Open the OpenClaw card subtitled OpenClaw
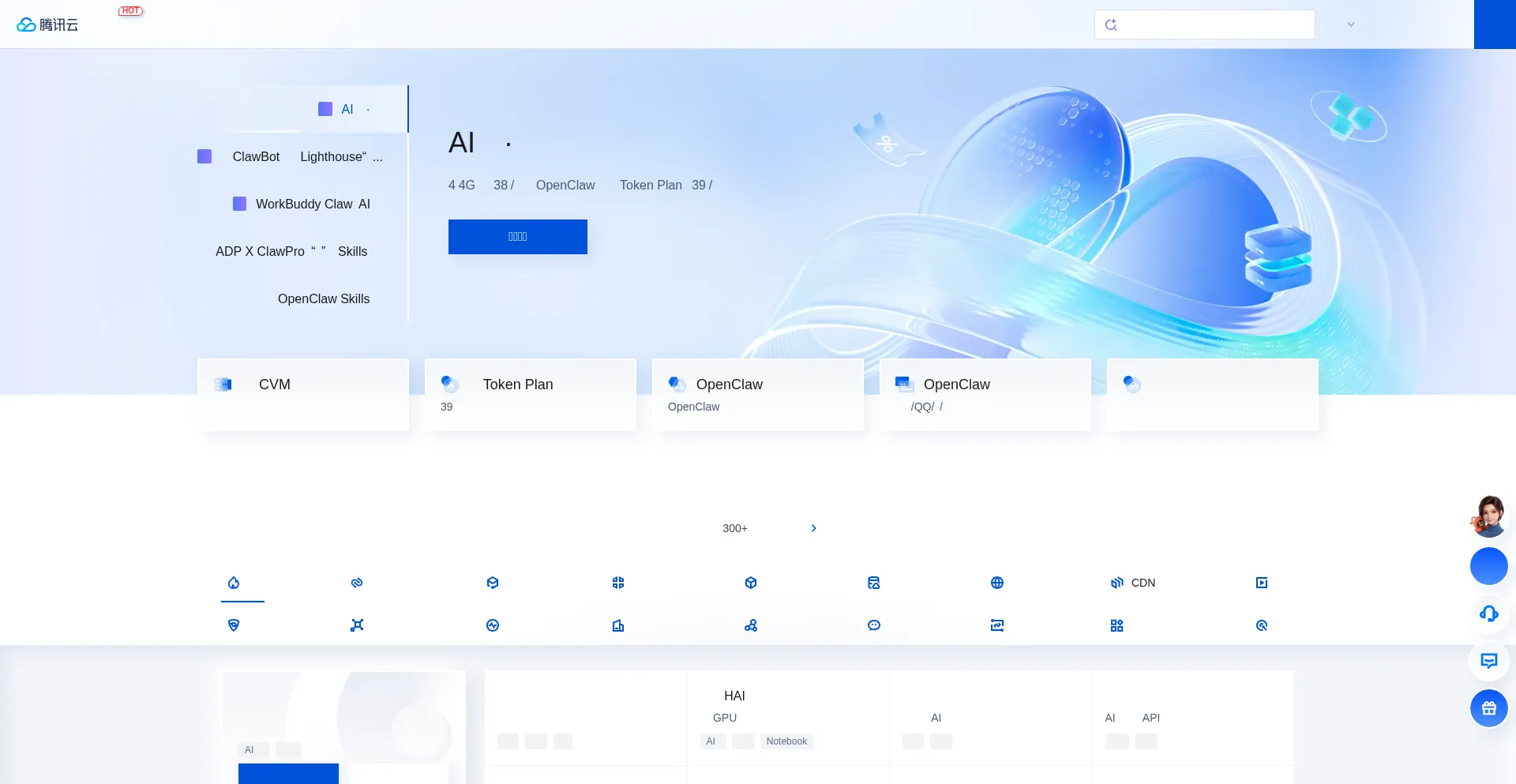The width and height of the screenshot is (1516, 784). coord(758,395)
